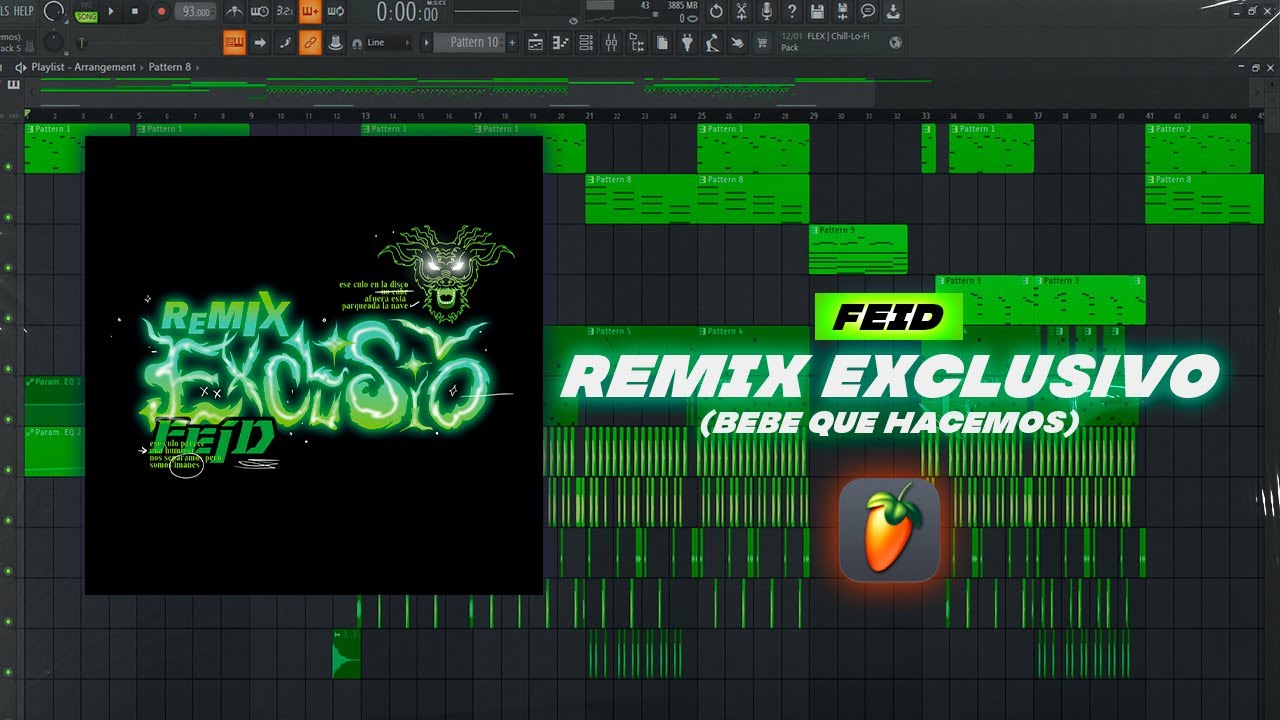
Task: Click the speech bubble project info icon
Action: point(867,12)
